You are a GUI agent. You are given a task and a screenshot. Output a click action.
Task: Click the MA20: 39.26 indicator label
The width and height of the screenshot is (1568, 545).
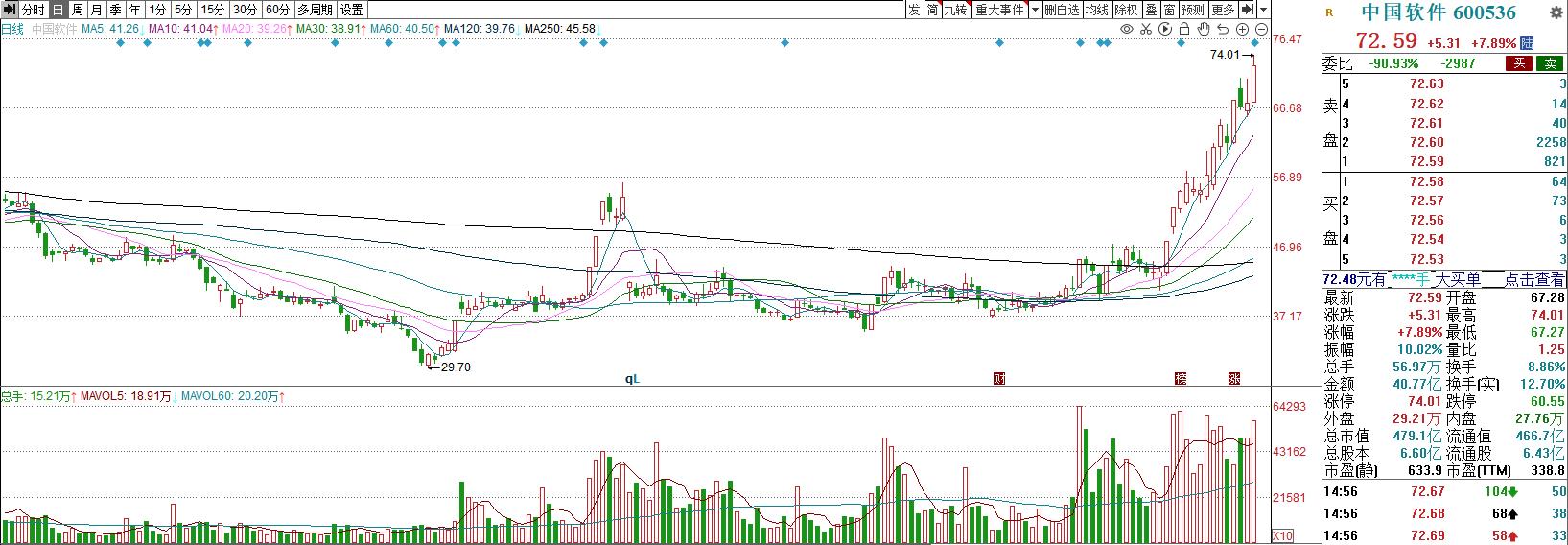256,29
